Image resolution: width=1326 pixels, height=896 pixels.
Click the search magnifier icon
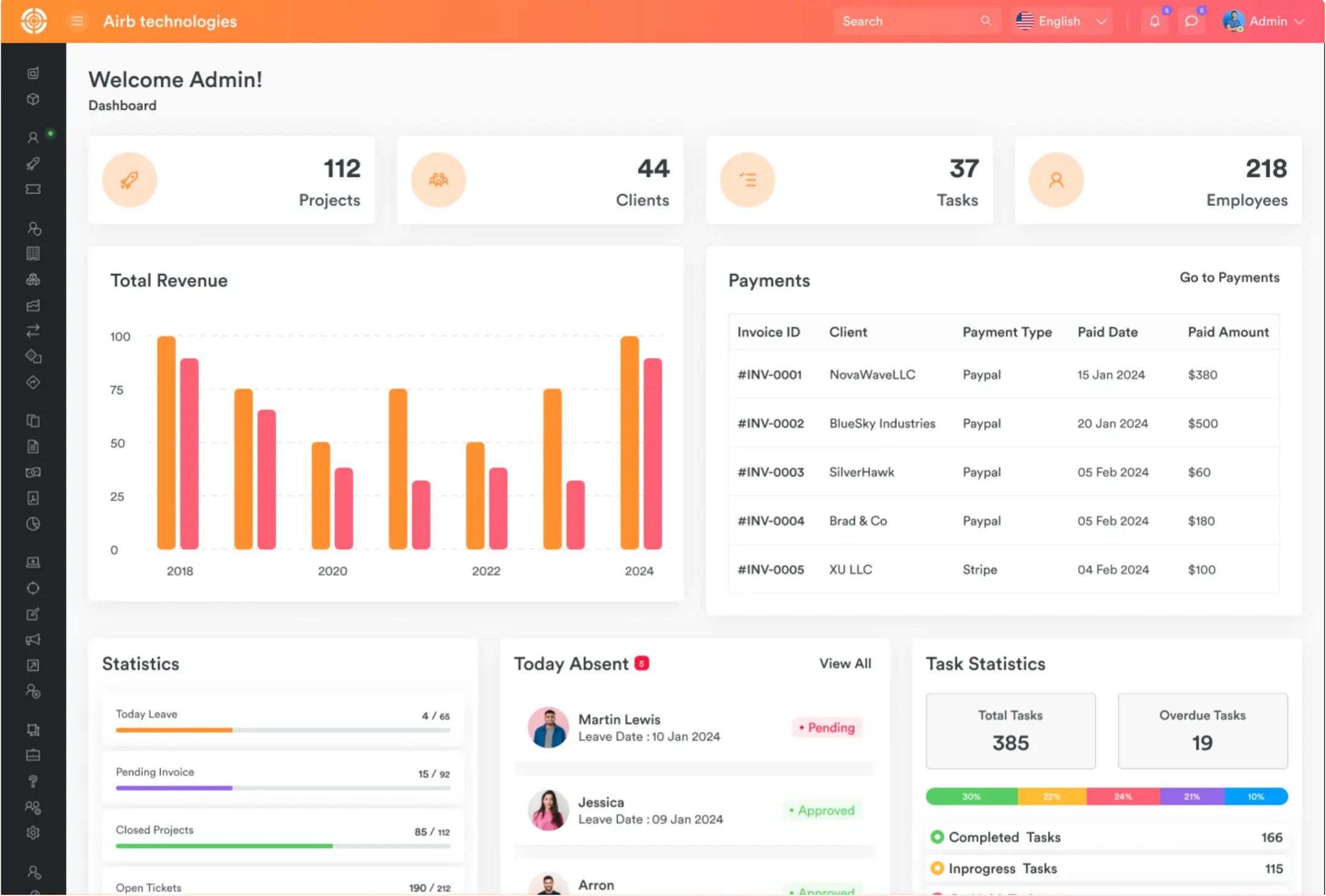(985, 21)
